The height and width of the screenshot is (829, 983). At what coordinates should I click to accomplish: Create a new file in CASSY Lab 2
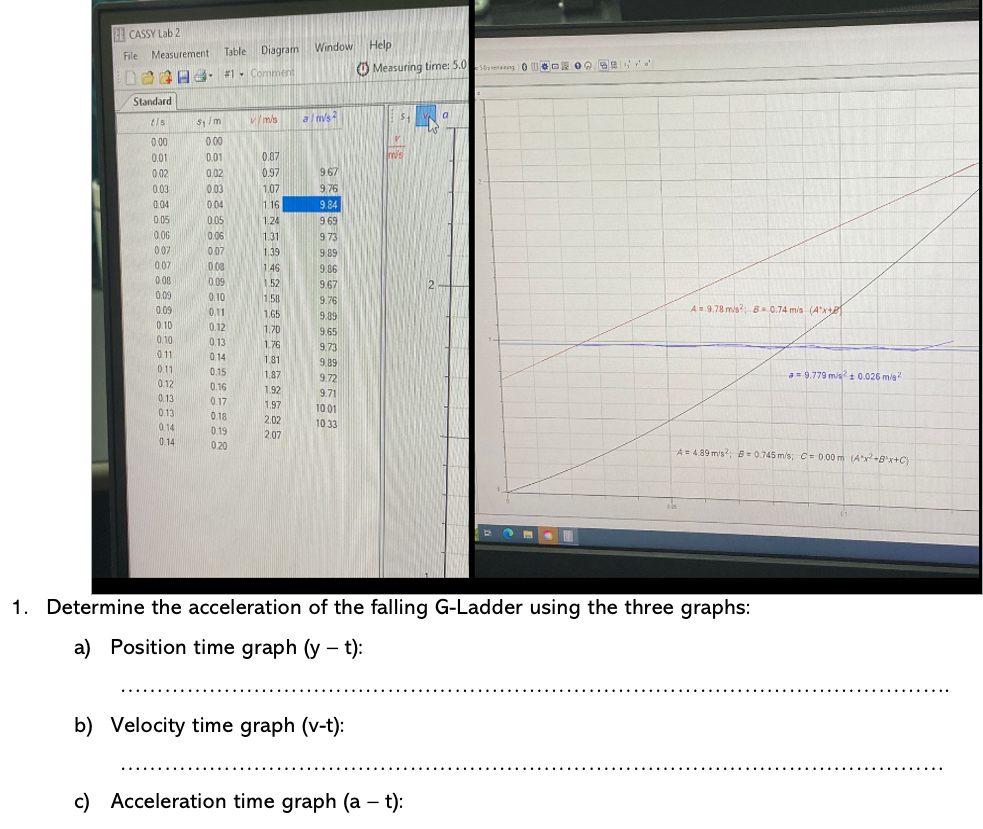click(x=131, y=76)
